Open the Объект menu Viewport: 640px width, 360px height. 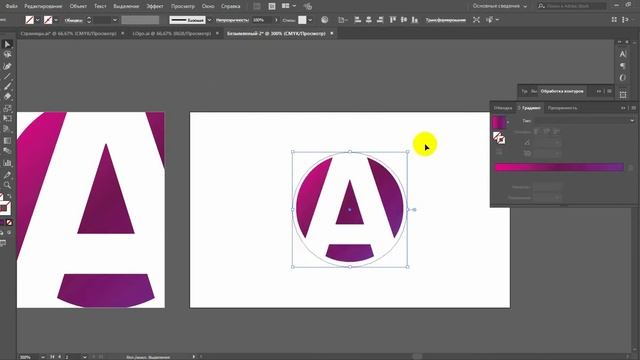78,6
